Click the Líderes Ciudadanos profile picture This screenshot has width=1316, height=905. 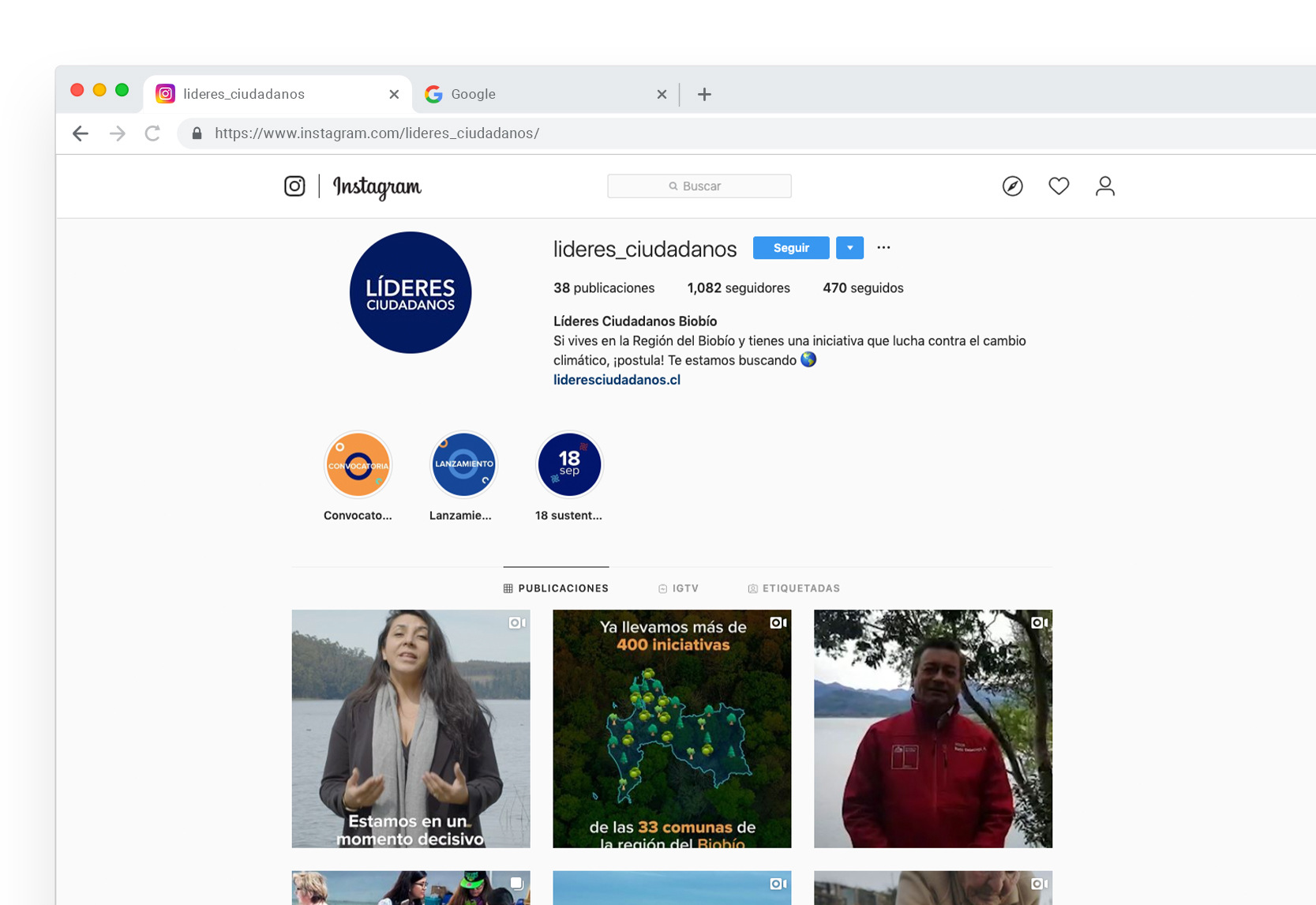[x=411, y=292]
